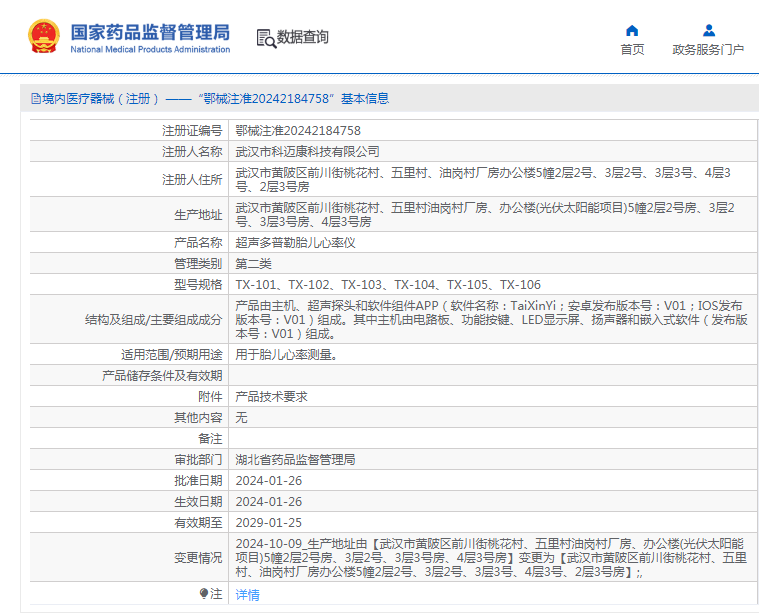
Task: Select the 数据查询 menu label
Action: [303, 37]
